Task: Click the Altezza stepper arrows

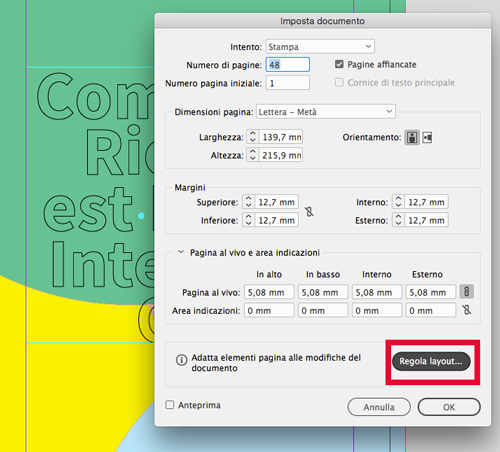Action: coord(253,155)
